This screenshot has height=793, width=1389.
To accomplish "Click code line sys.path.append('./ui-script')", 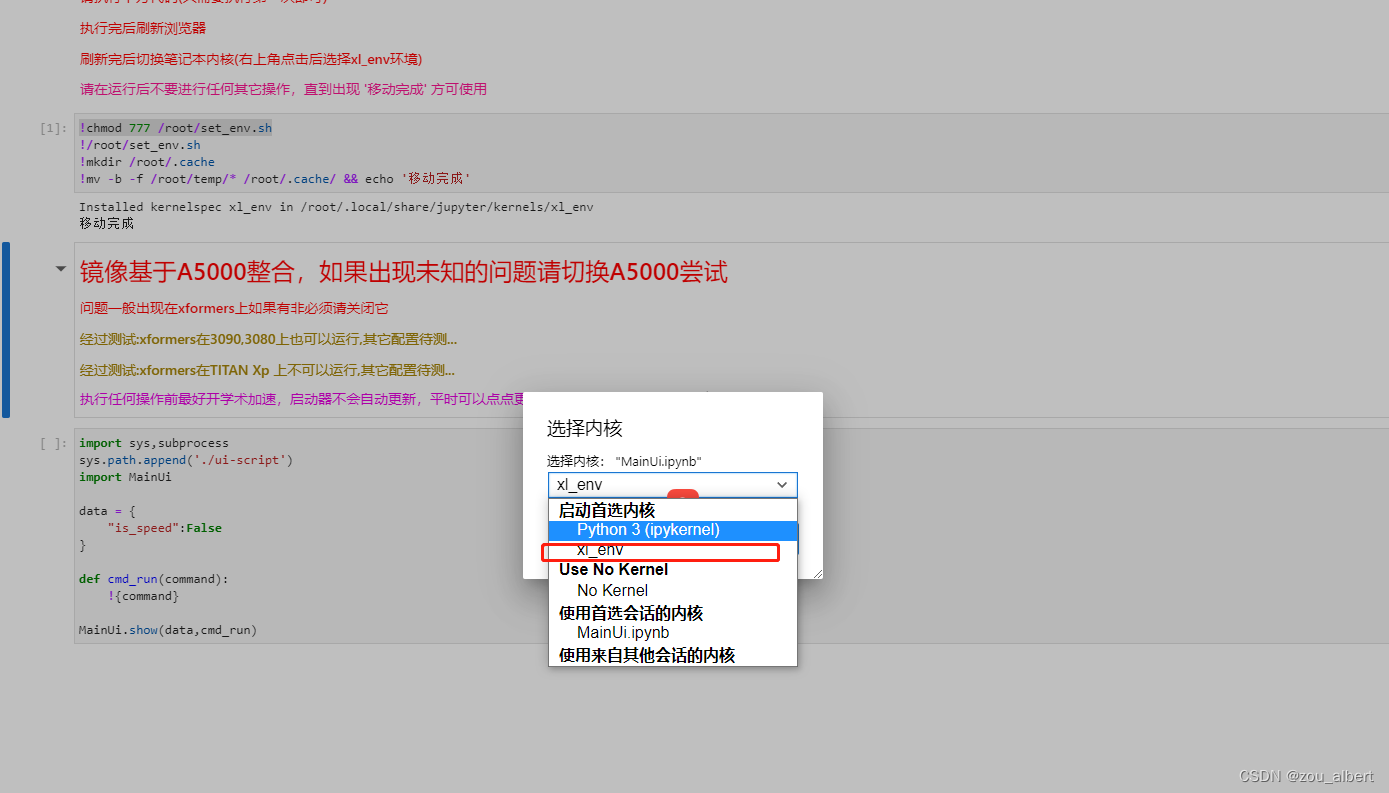I will [x=186, y=460].
